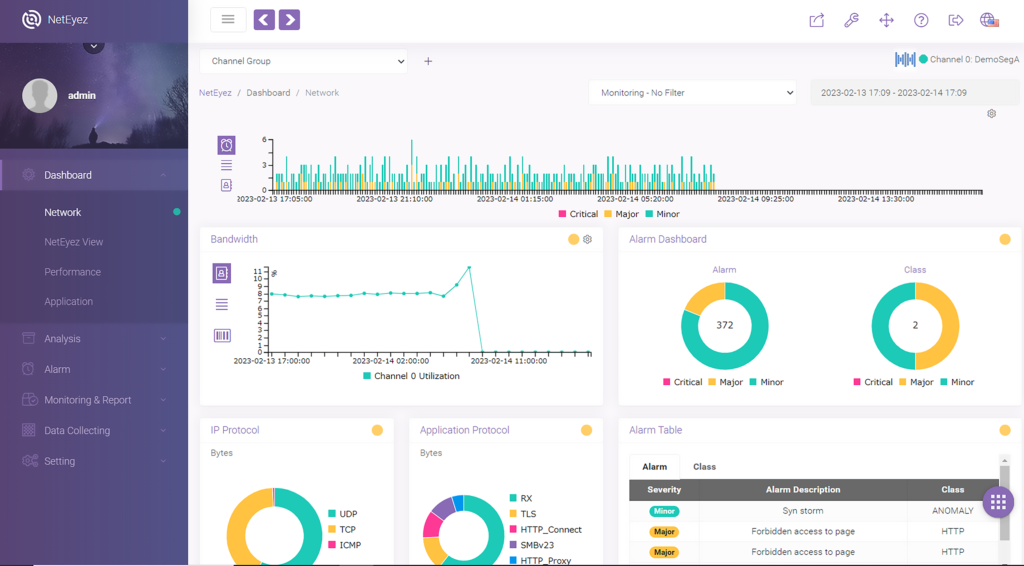Image resolution: width=1024 pixels, height=566 pixels.
Task: Open Monitoring - No Filter dropdown
Action: point(692,93)
